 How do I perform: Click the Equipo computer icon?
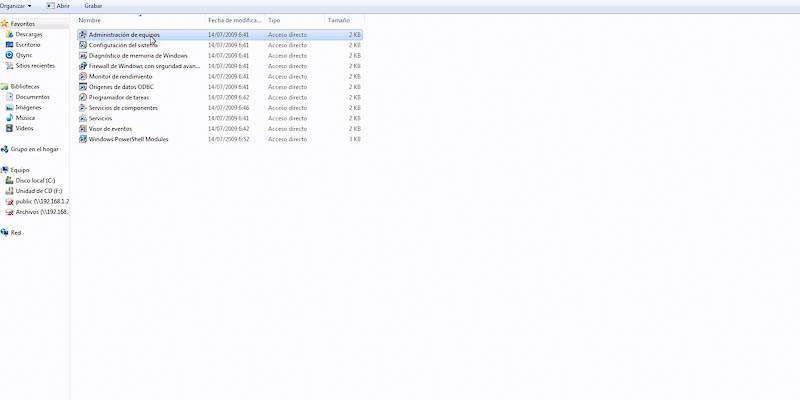coord(5,170)
